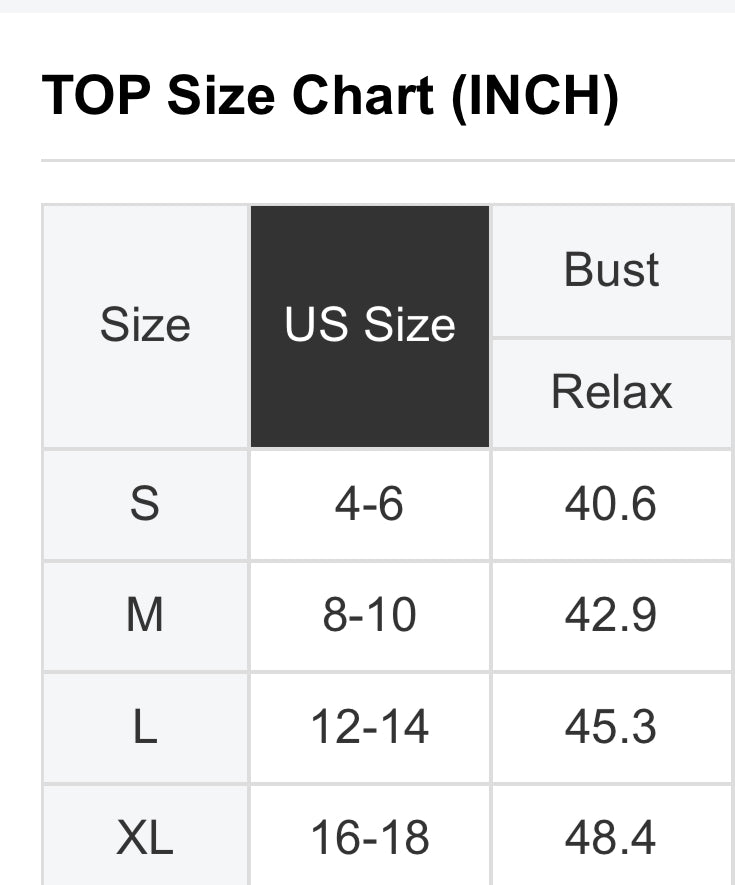Screen dimensions: 735x885
Task: Click the Relax sub-header cell
Action: [612, 392]
